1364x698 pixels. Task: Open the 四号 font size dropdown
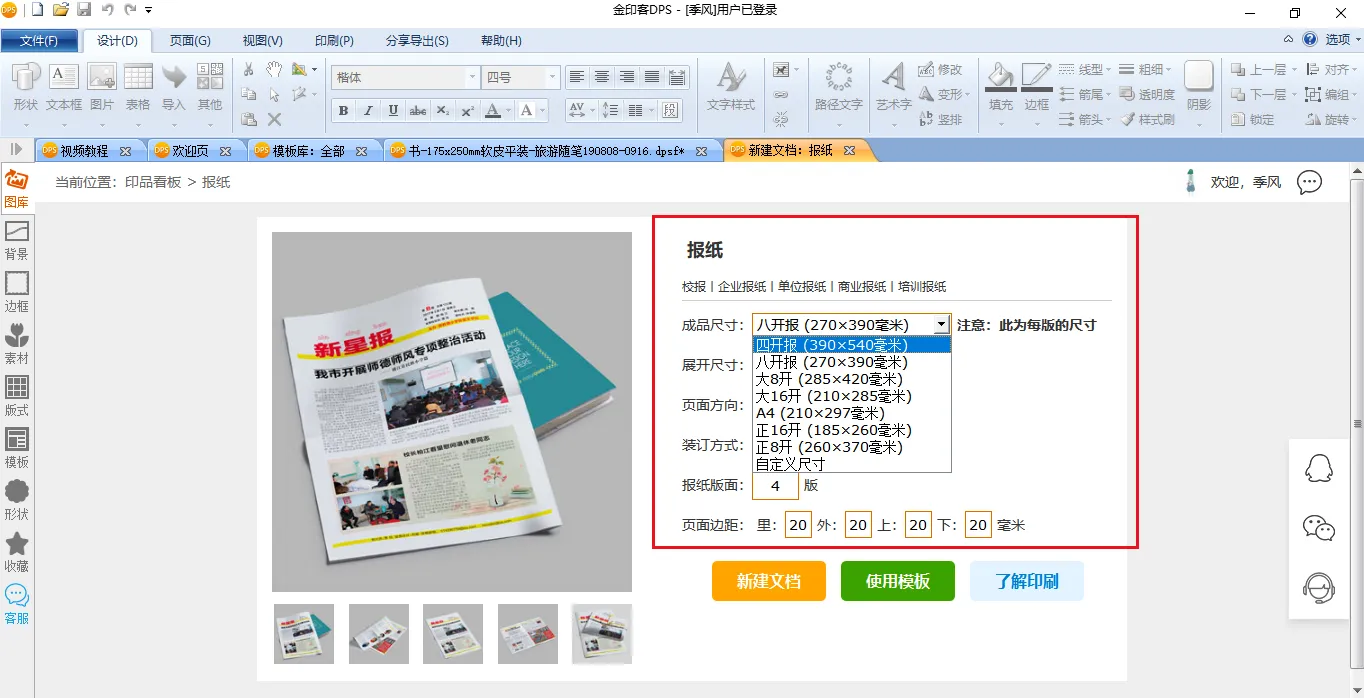551,78
